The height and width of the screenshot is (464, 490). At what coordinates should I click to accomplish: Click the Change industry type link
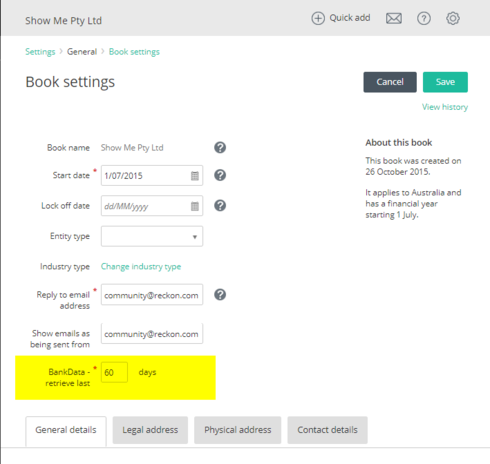tap(141, 267)
